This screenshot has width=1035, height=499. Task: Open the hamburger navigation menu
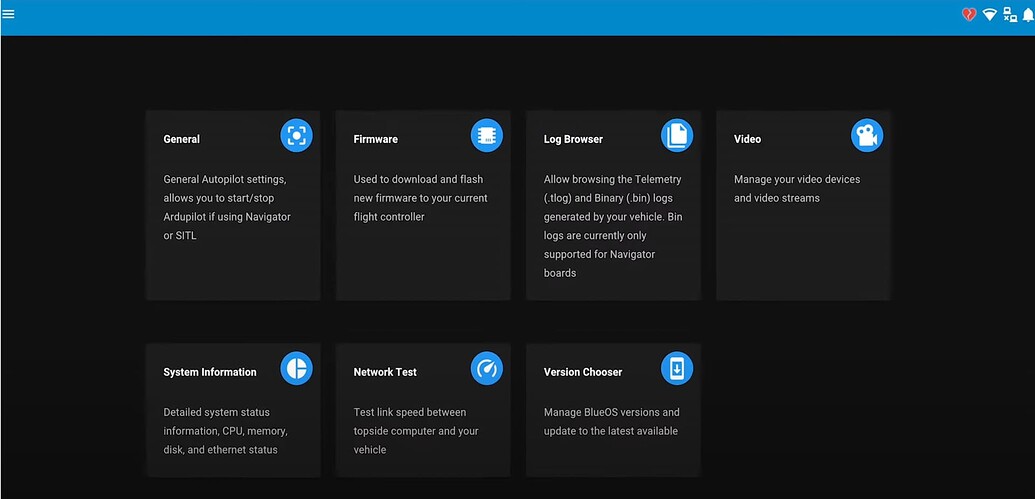point(9,14)
